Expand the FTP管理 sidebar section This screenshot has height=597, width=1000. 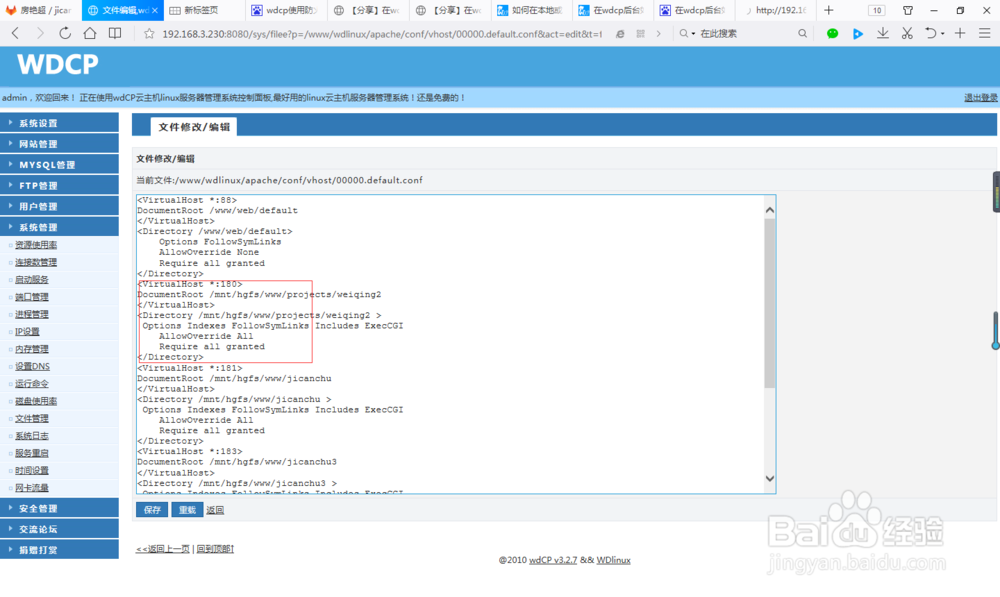pos(59,185)
